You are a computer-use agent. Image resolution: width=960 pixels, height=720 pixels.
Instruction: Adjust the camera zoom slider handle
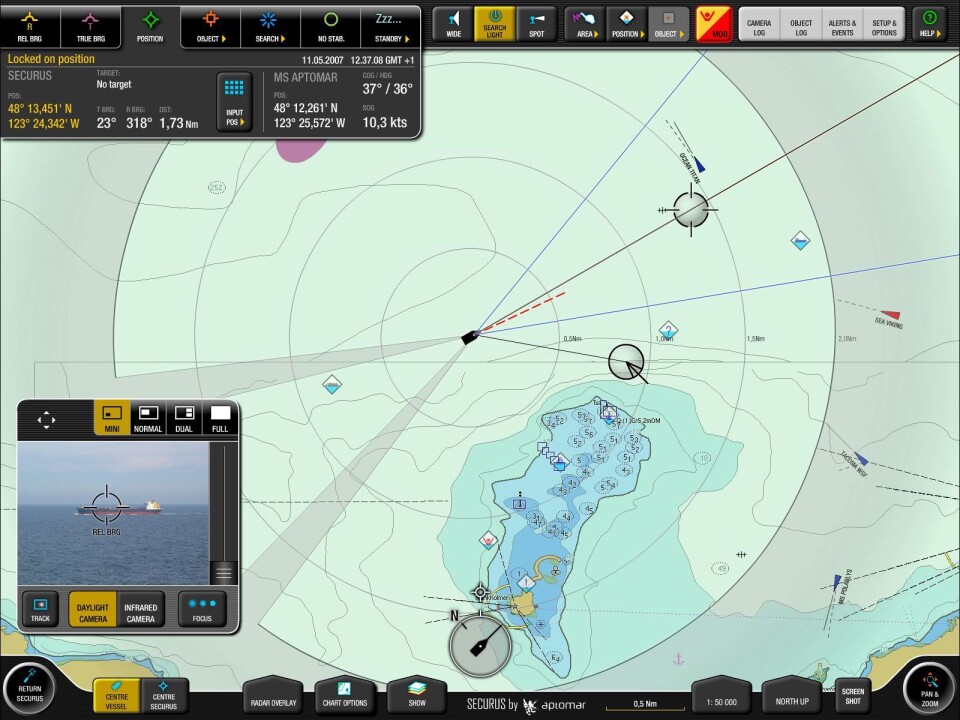point(224,573)
